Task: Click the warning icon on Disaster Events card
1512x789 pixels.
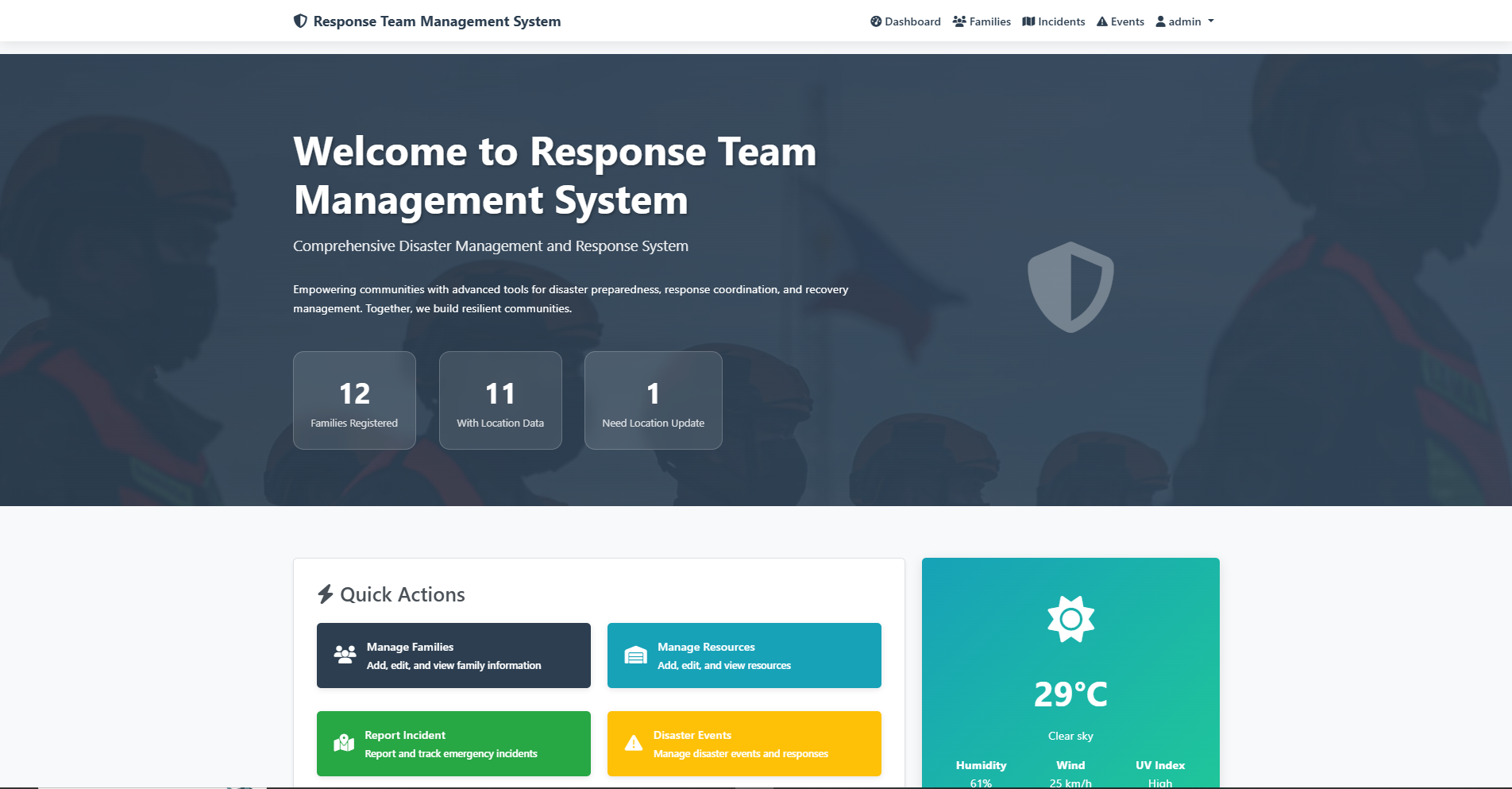Action: pyautogui.click(x=634, y=743)
